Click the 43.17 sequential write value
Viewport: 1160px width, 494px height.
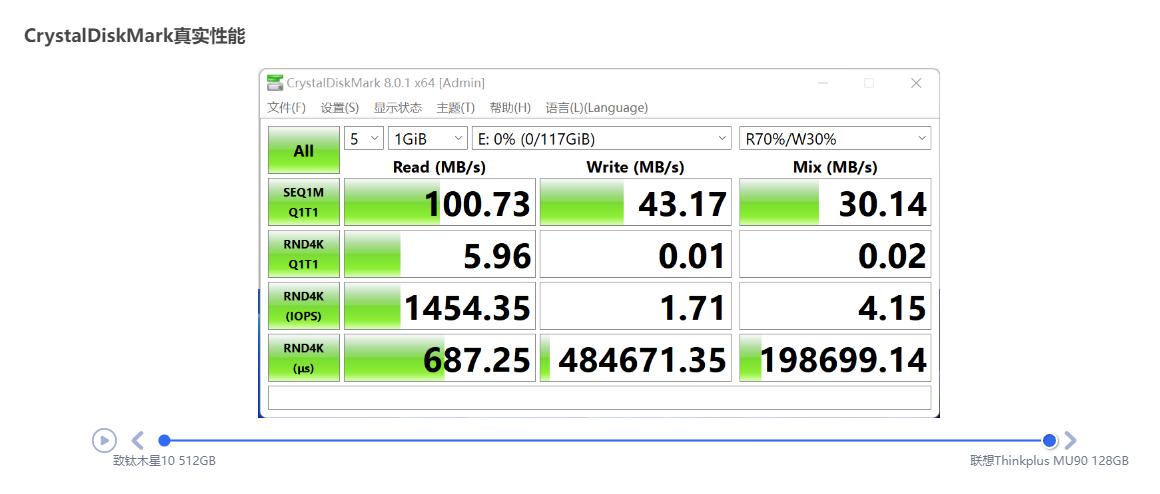635,203
